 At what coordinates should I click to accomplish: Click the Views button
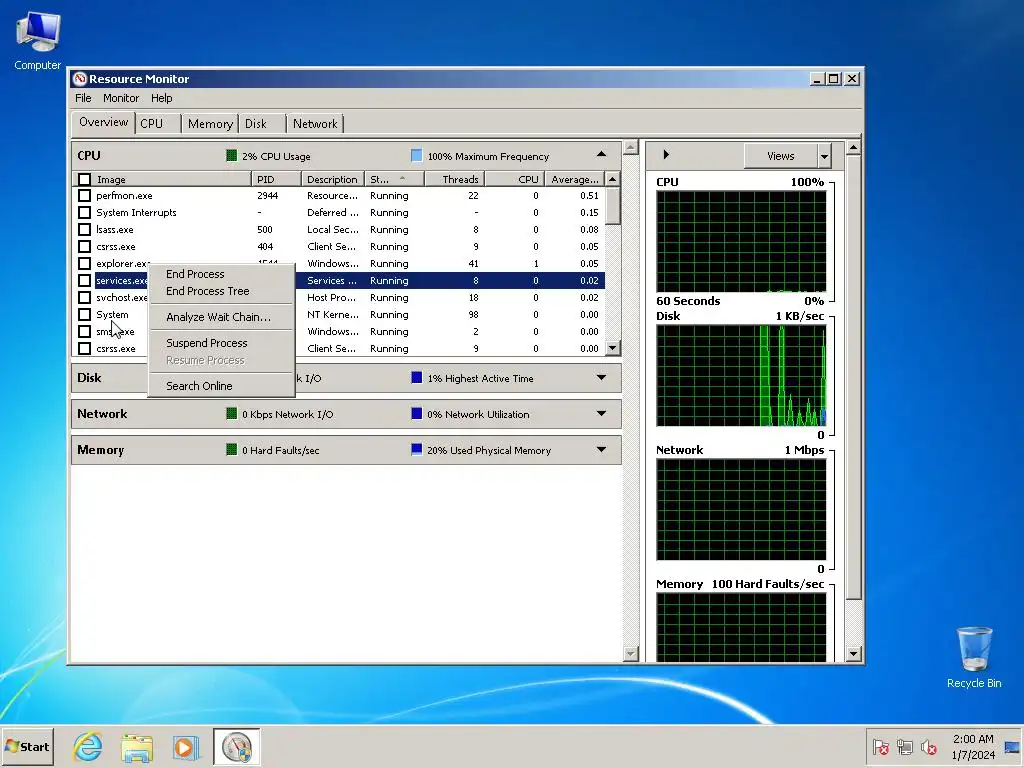pyautogui.click(x=780, y=156)
